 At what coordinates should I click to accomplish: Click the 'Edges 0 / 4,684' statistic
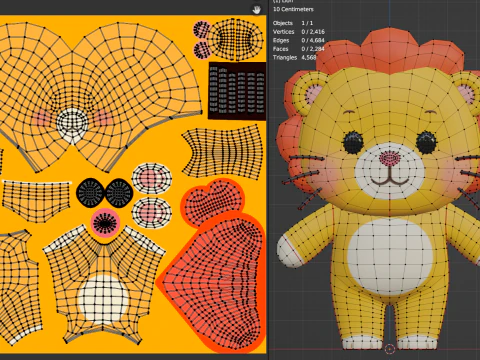299,40
